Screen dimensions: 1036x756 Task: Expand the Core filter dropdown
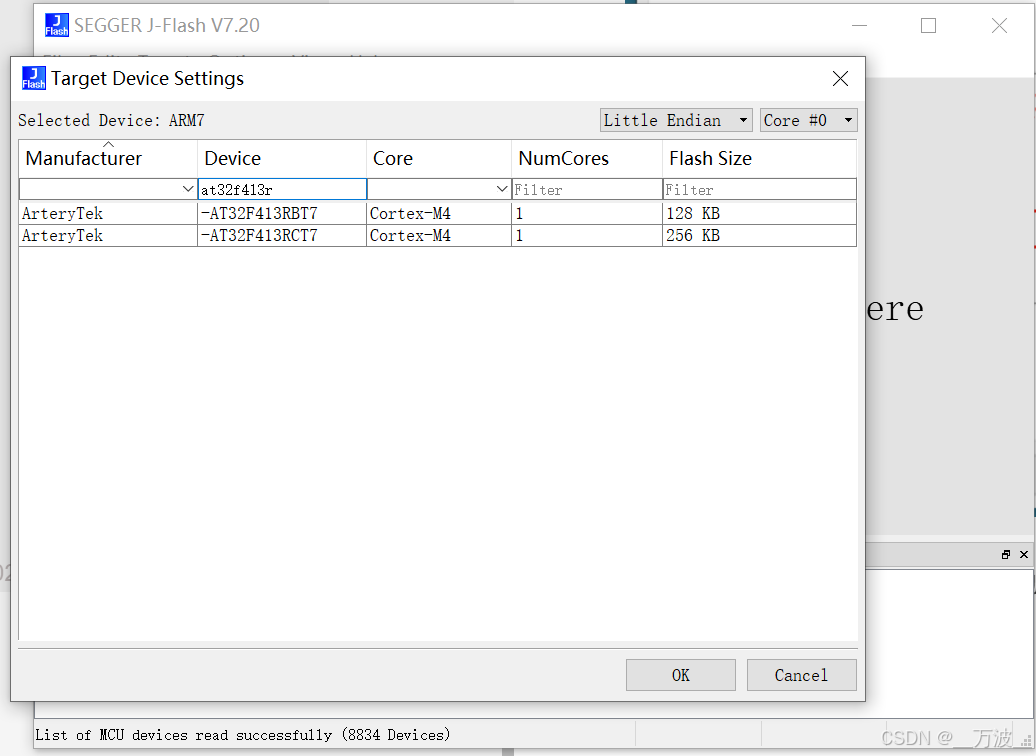coord(502,189)
